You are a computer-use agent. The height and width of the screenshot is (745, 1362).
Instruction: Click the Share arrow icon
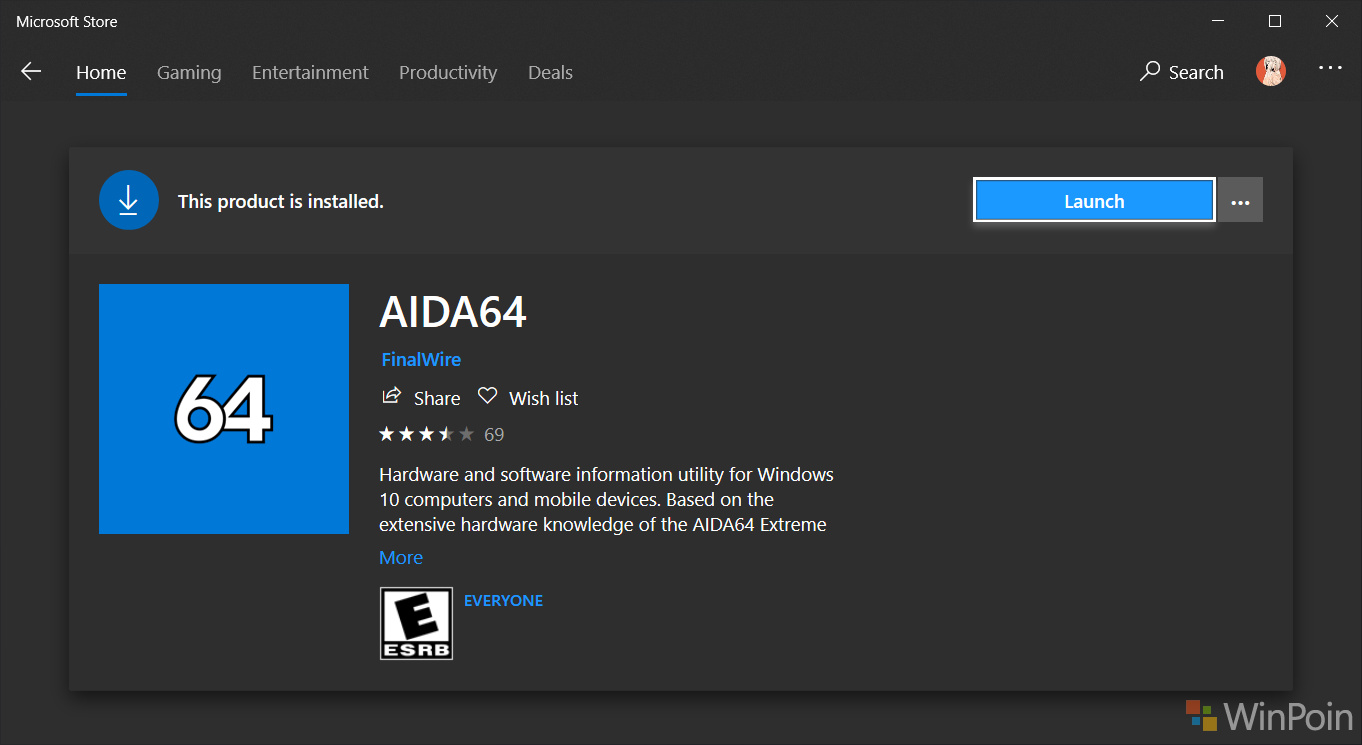click(391, 396)
